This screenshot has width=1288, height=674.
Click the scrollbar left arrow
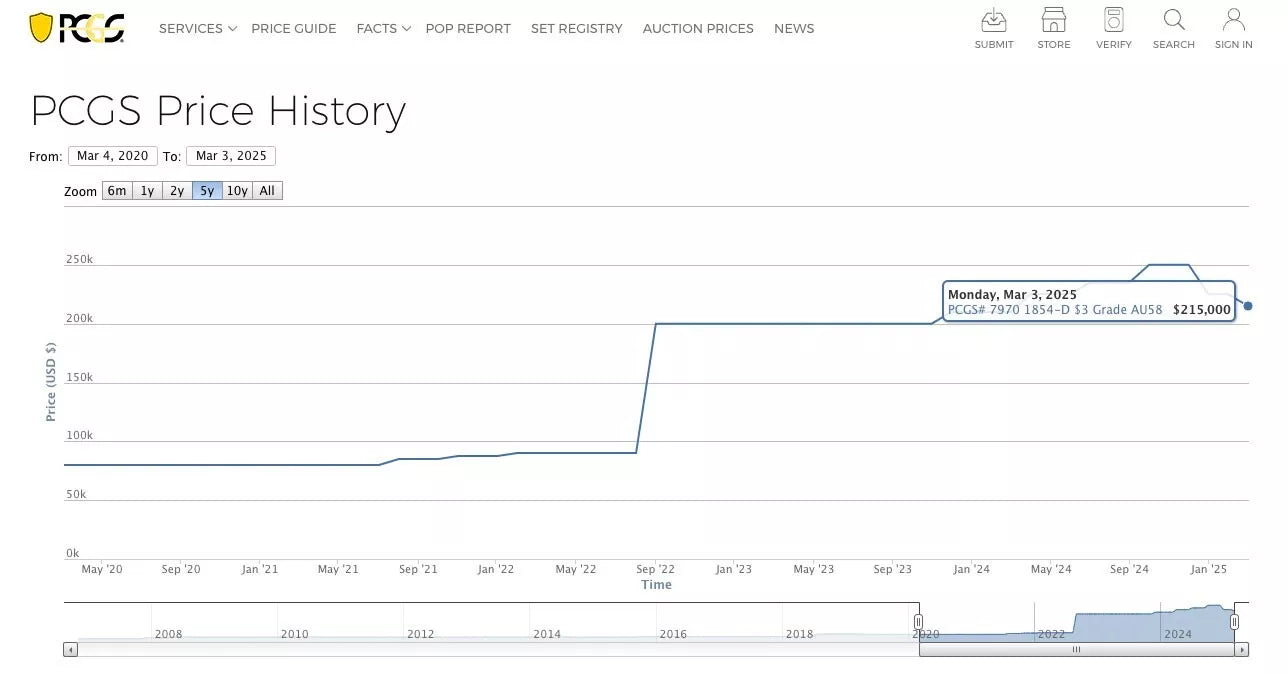(x=70, y=650)
